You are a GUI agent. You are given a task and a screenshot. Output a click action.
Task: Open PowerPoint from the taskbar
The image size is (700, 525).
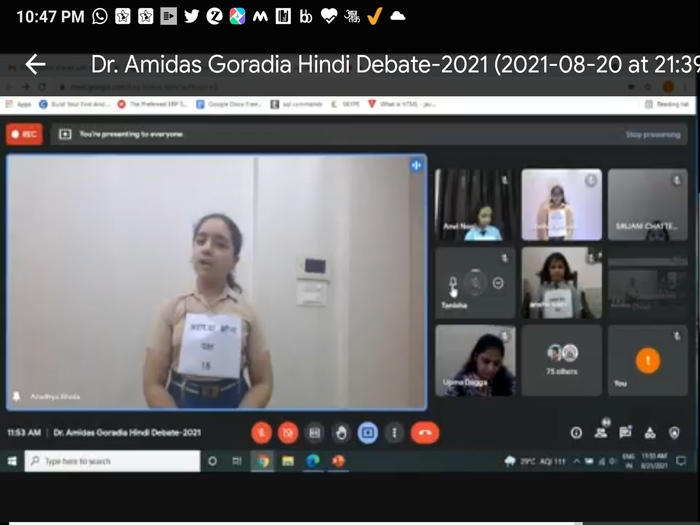[x=338, y=461]
